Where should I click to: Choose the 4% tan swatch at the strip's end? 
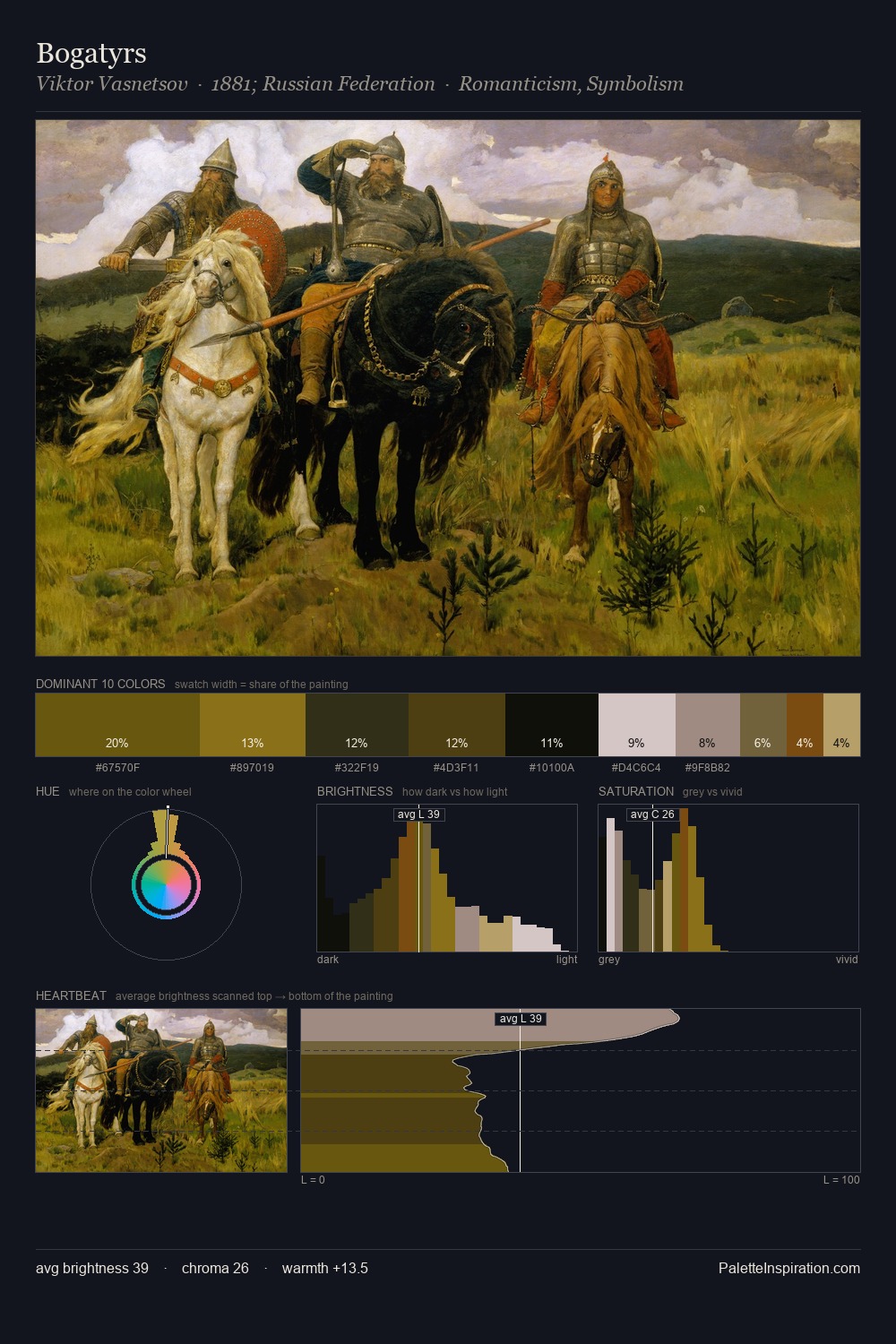(x=841, y=725)
